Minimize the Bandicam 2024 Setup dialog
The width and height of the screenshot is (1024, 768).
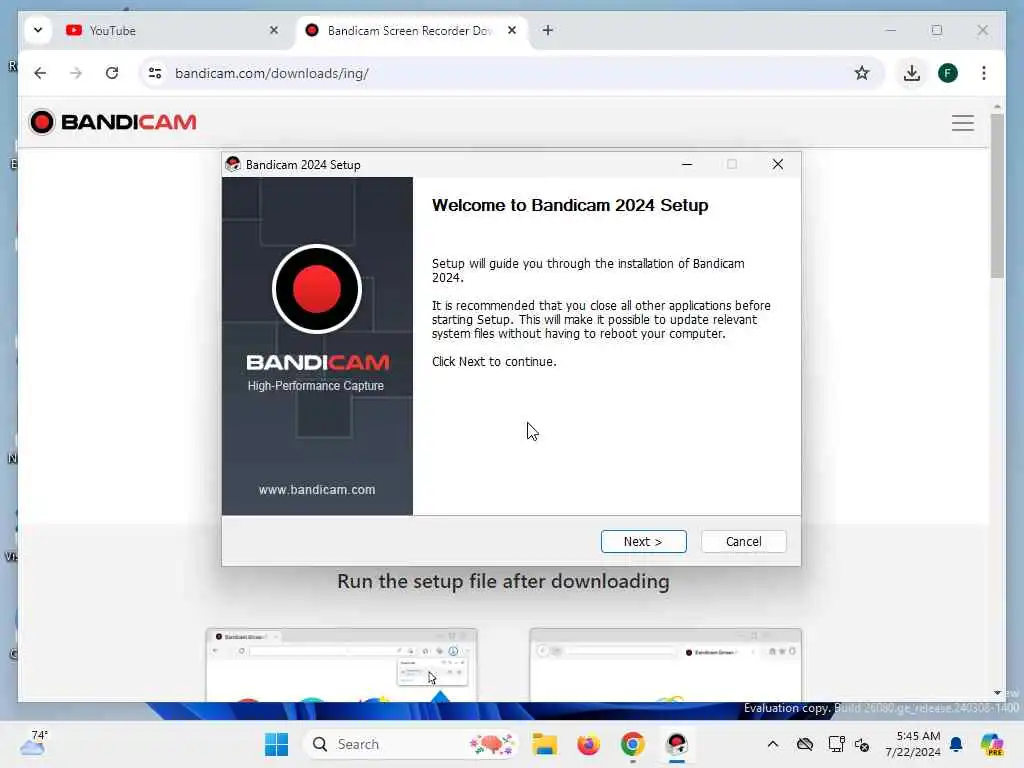pyautogui.click(x=687, y=165)
